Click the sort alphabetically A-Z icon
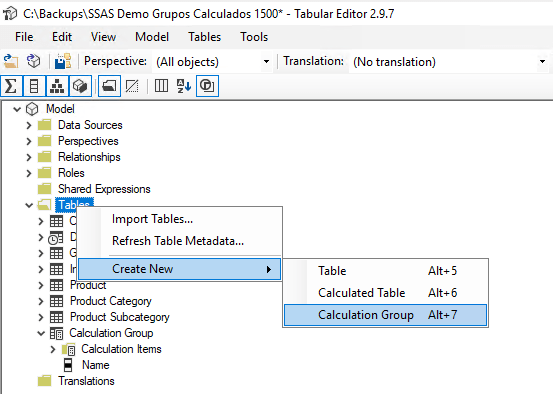This screenshot has height=394, width=553. pos(183,86)
